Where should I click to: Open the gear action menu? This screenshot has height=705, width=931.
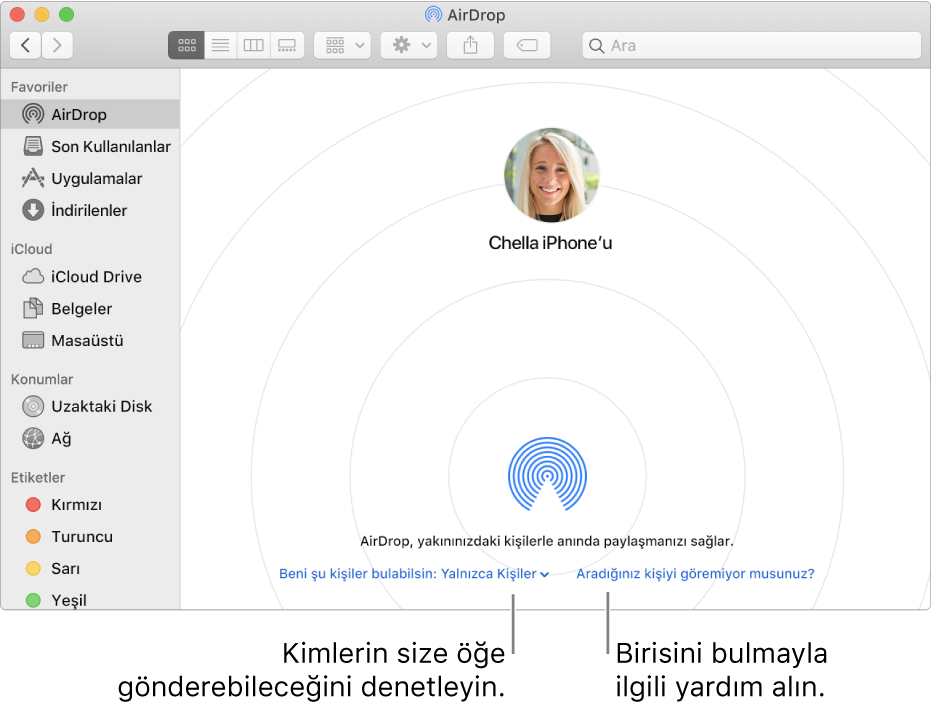point(409,46)
